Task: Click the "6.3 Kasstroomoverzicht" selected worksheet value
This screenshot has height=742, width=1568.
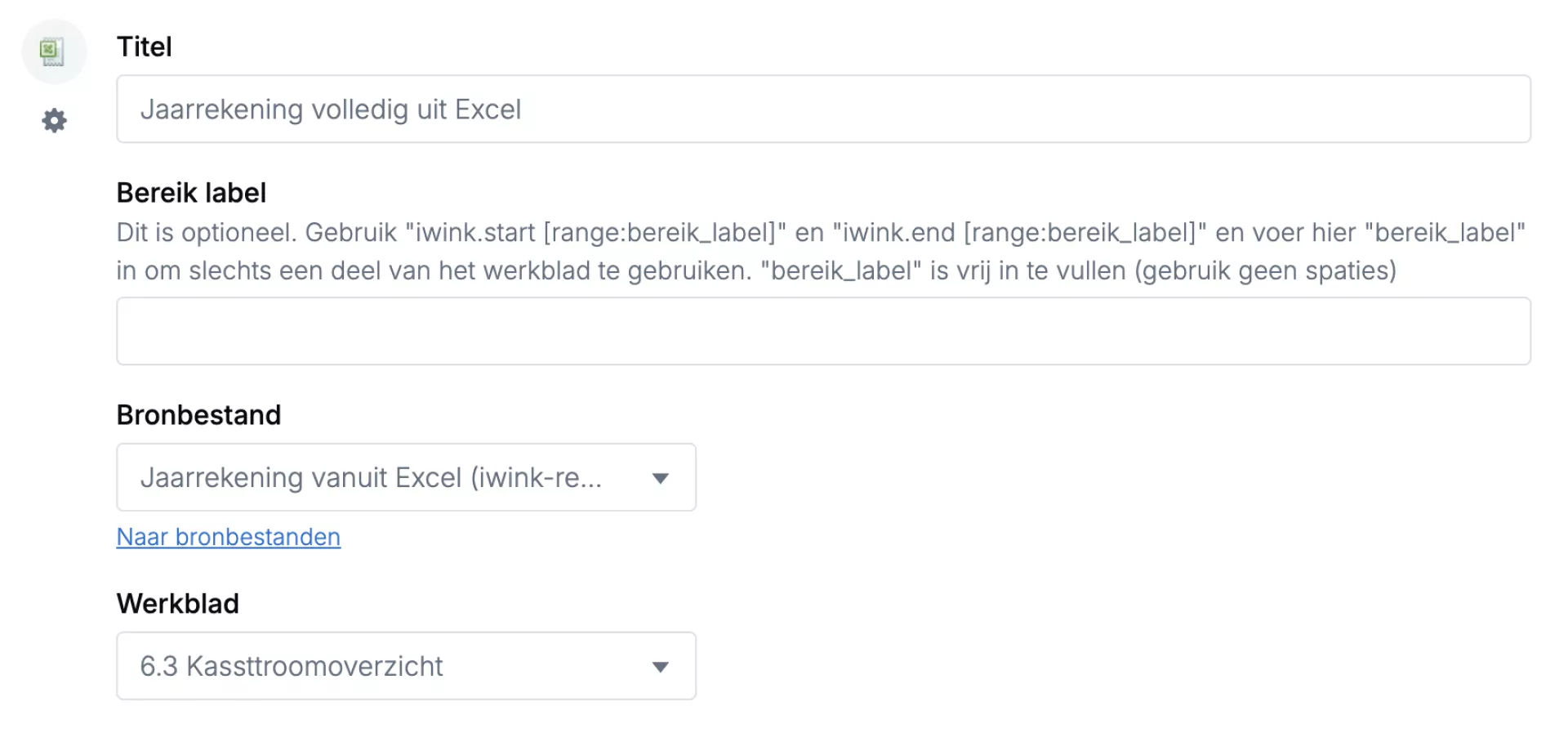Action: (292, 666)
